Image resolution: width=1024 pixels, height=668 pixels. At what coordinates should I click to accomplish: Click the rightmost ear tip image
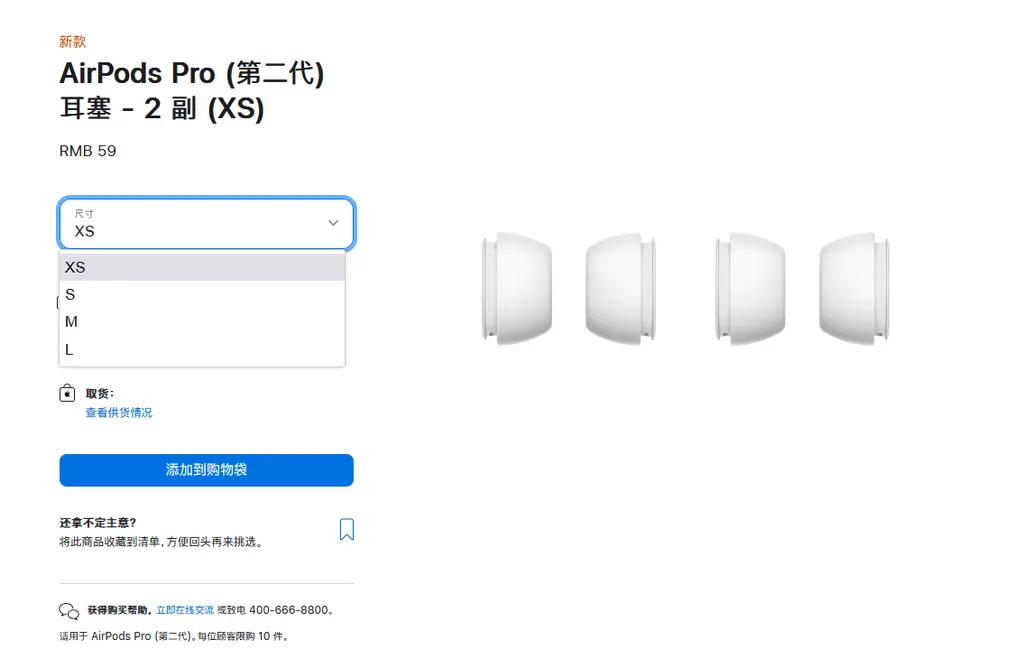(853, 289)
